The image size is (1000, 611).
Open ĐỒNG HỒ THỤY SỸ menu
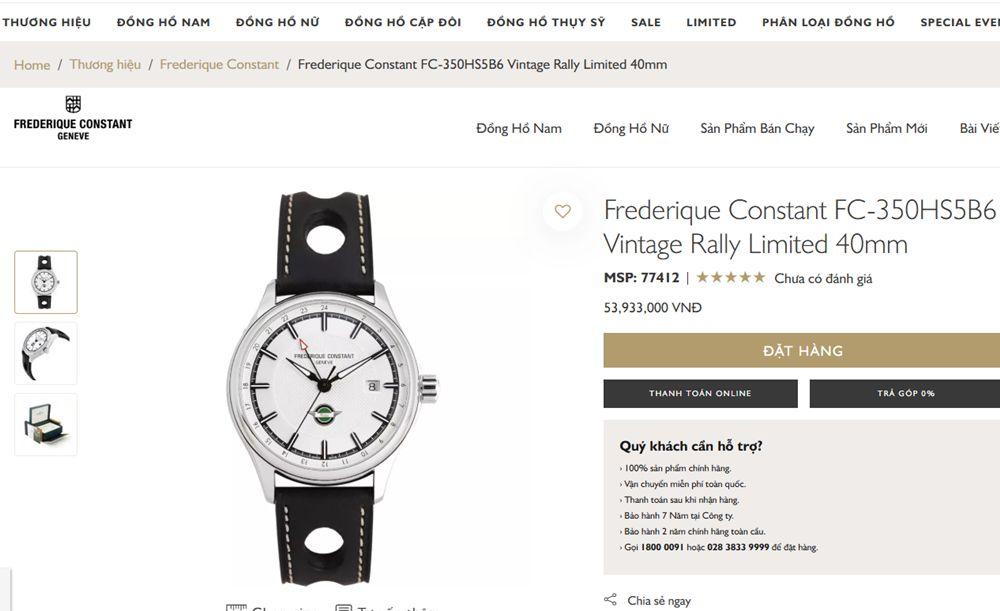coord(545,22)
